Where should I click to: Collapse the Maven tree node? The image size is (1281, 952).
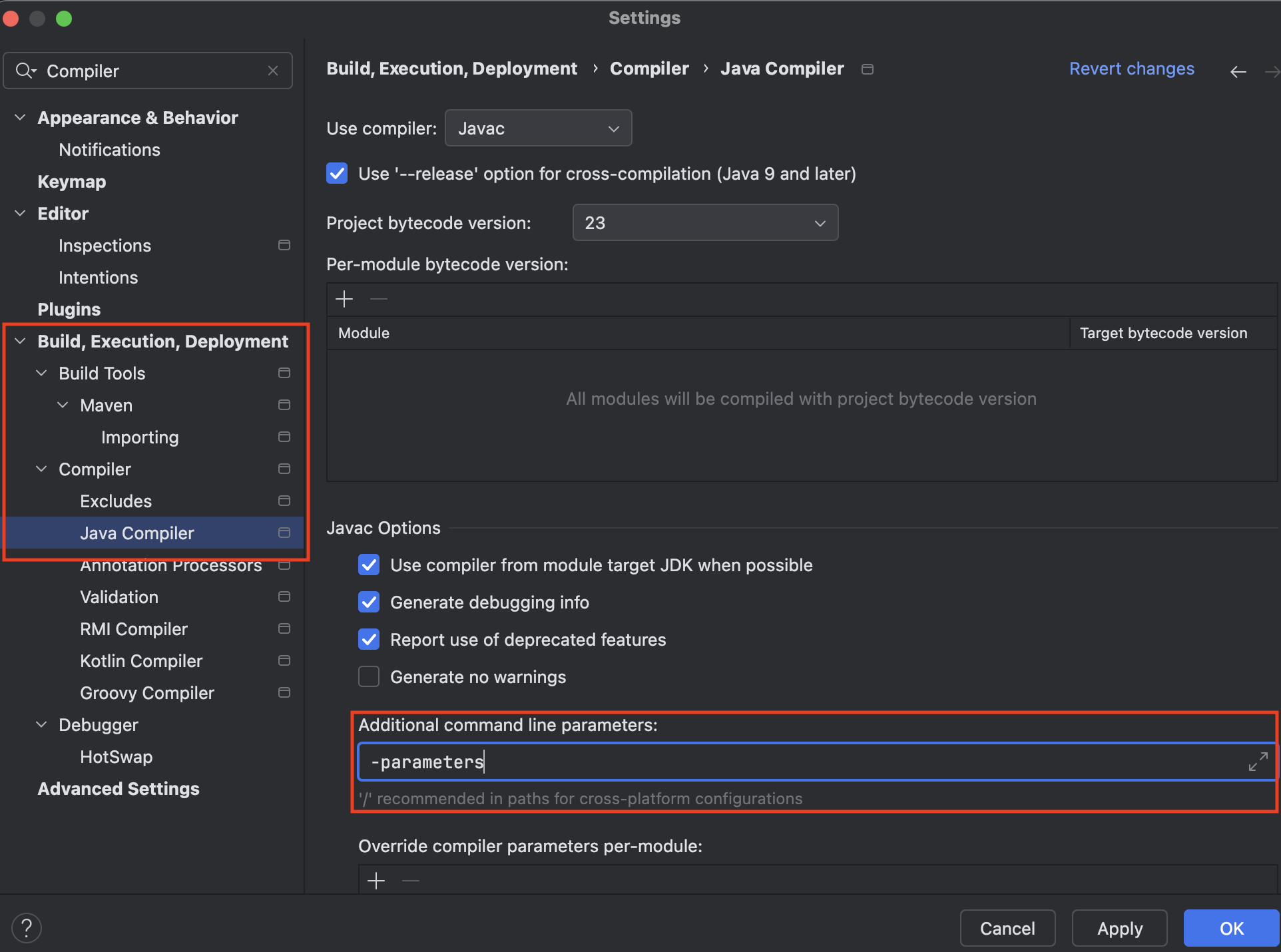coord(63,405)
